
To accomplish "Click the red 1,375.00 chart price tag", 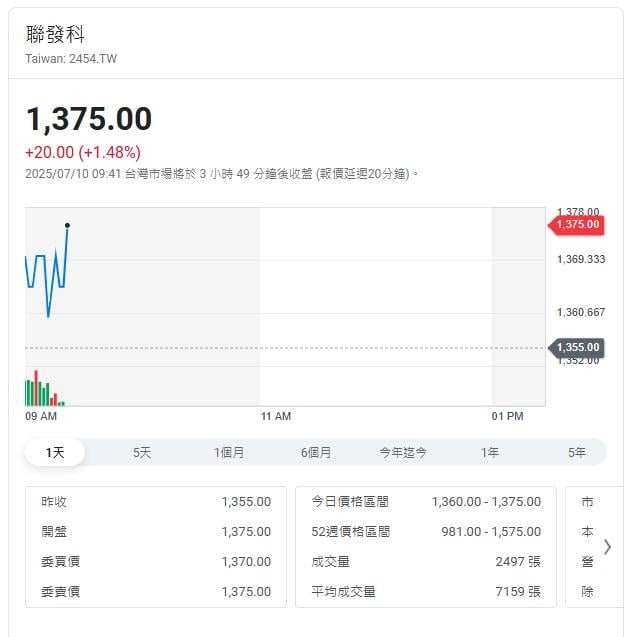I will tap(577, 224).
